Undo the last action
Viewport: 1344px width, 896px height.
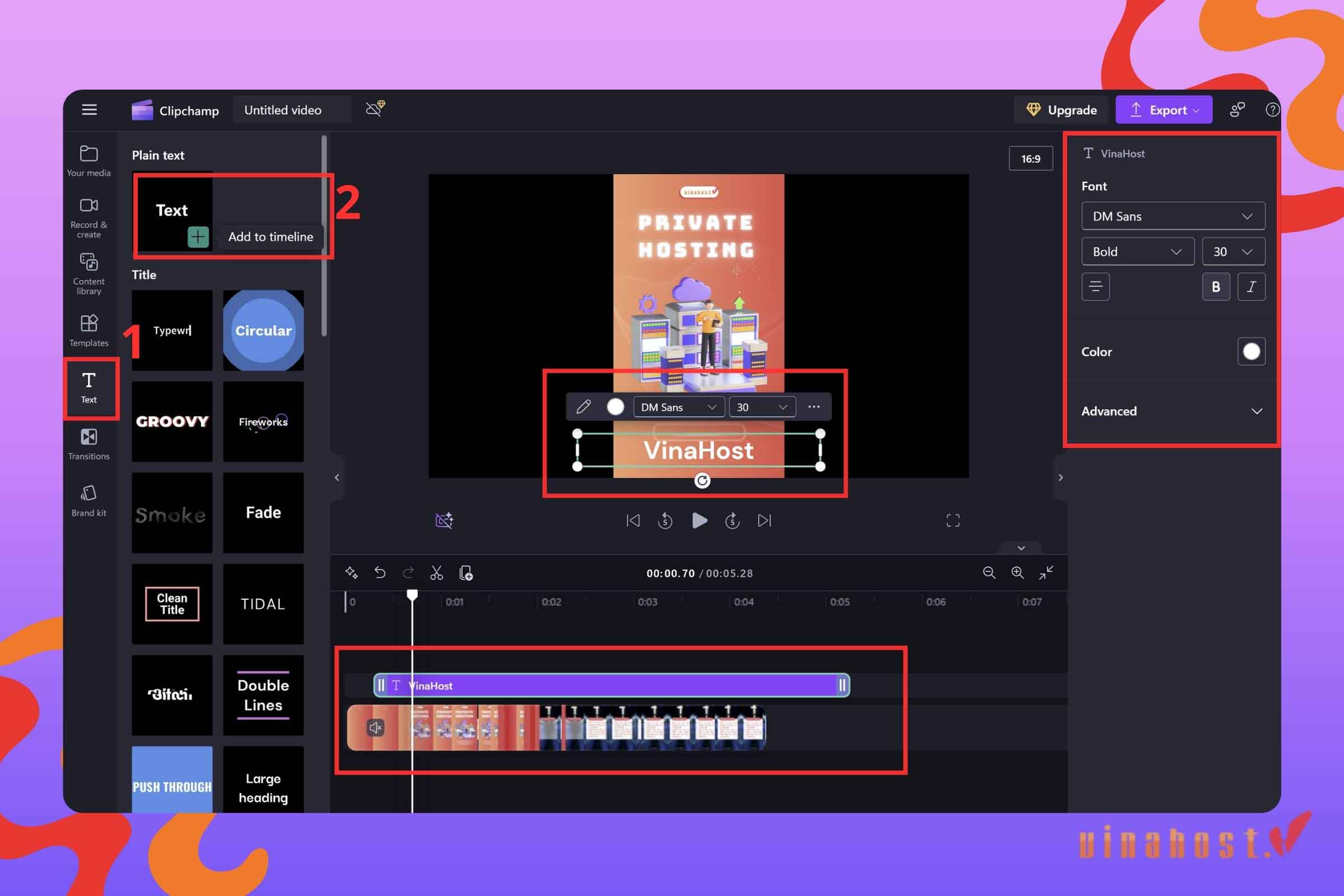[x=380, y=572]
